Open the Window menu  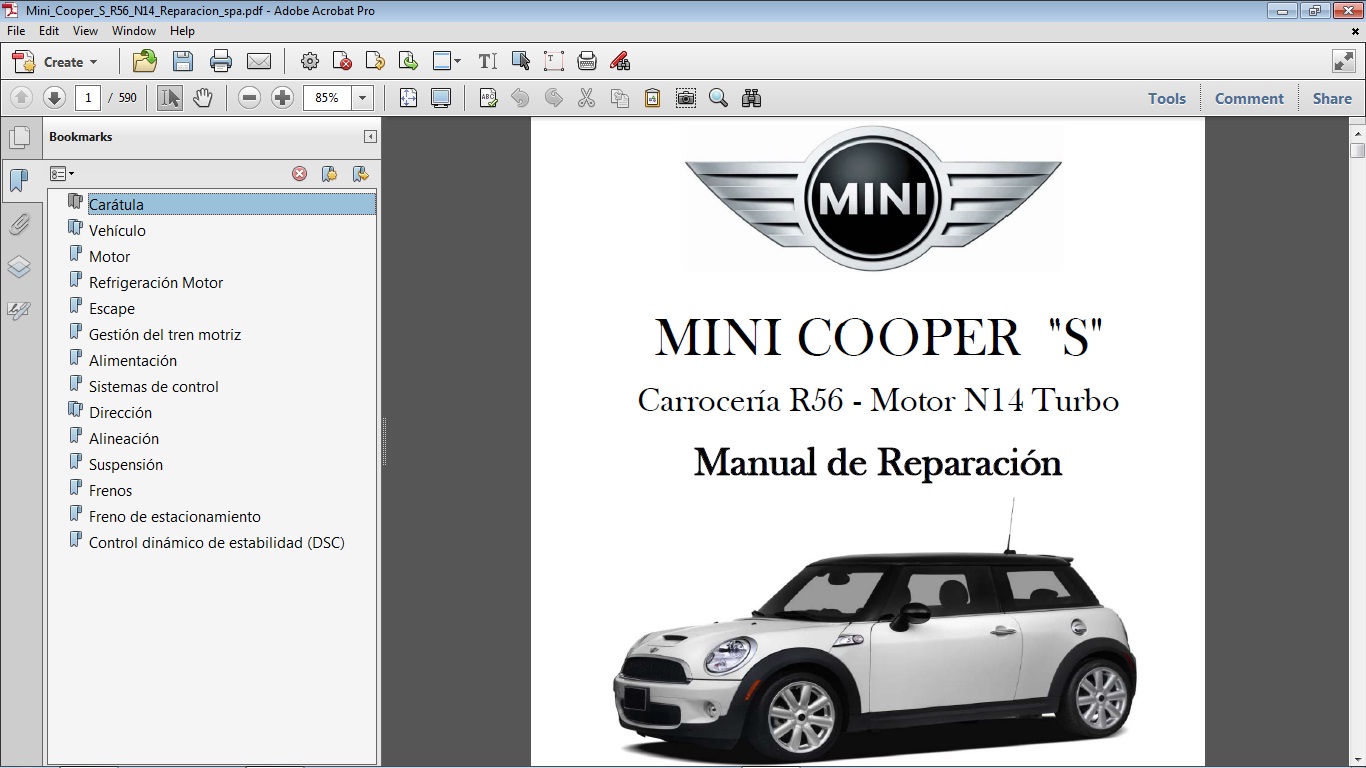point(133,31)
